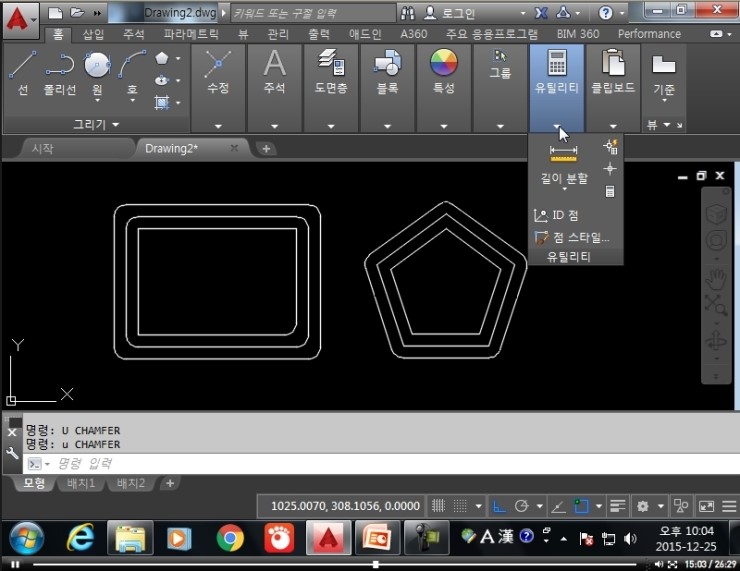This screenshot has width=740, height=571.
Task: Click the Open folder icon in quick access
Action: [77, 13]
